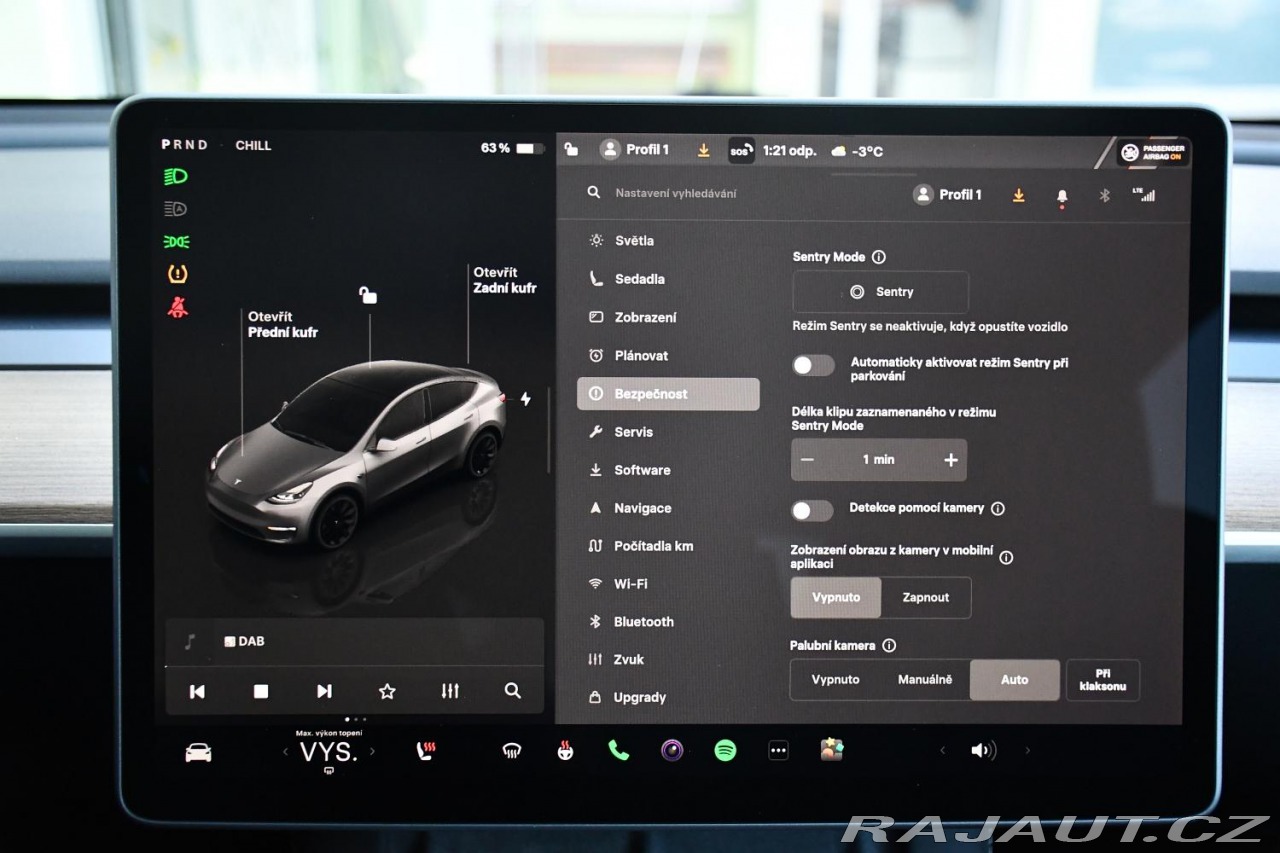Click left chevron to lower cabin temperature
The height and width of the screenshot is (853, 1280).
click(285, 752)
